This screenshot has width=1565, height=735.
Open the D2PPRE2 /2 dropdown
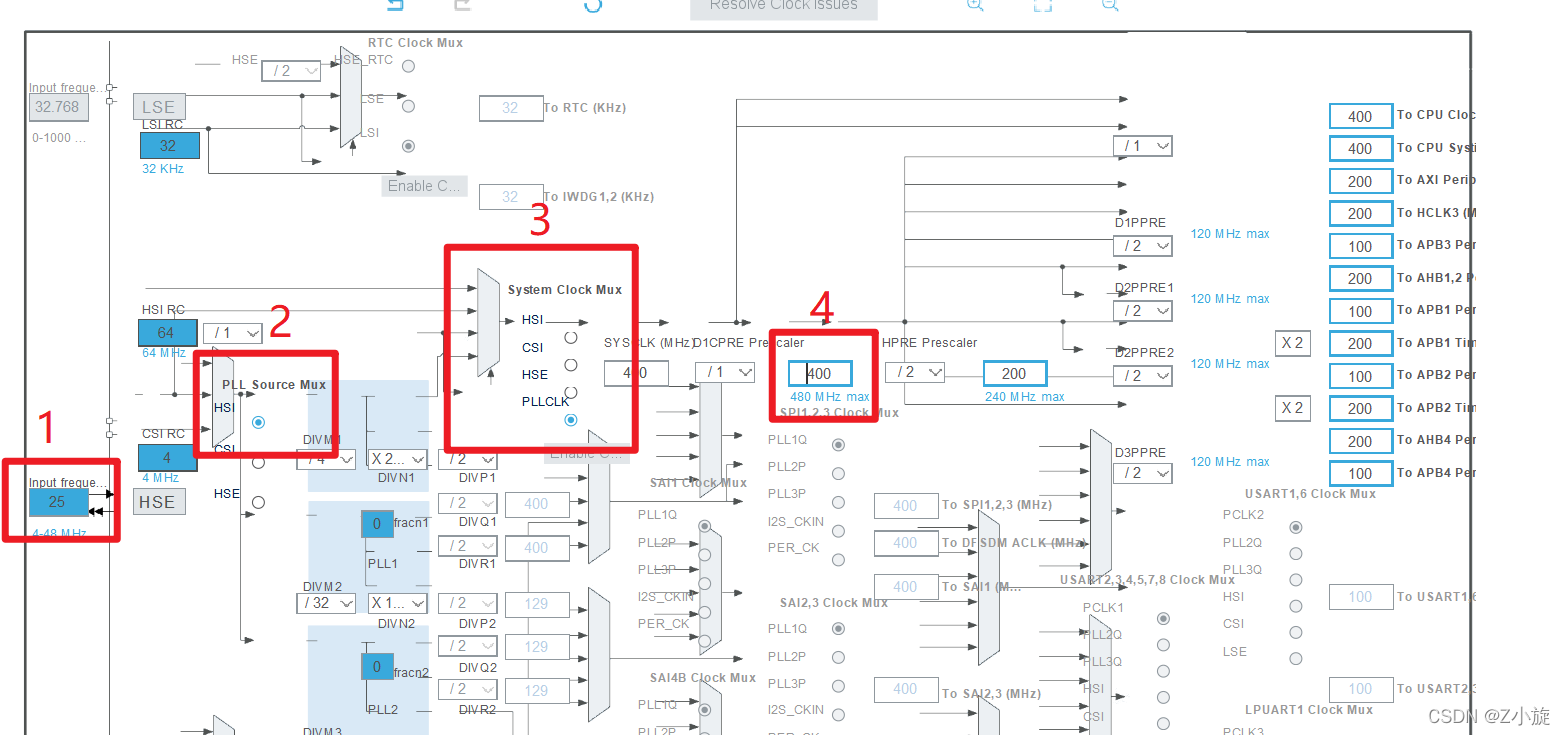pos(1143,376)
